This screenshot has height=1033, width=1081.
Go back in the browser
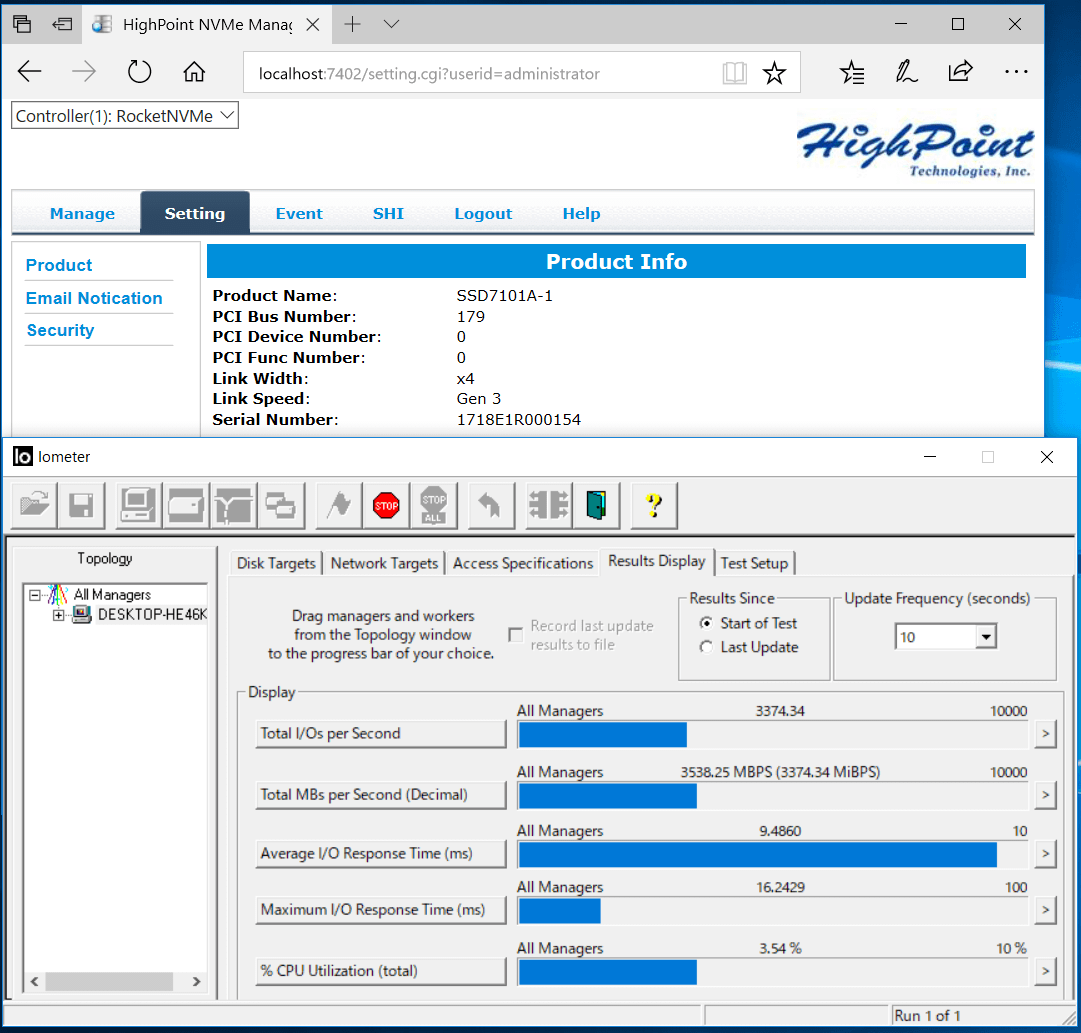coord(30,72)
